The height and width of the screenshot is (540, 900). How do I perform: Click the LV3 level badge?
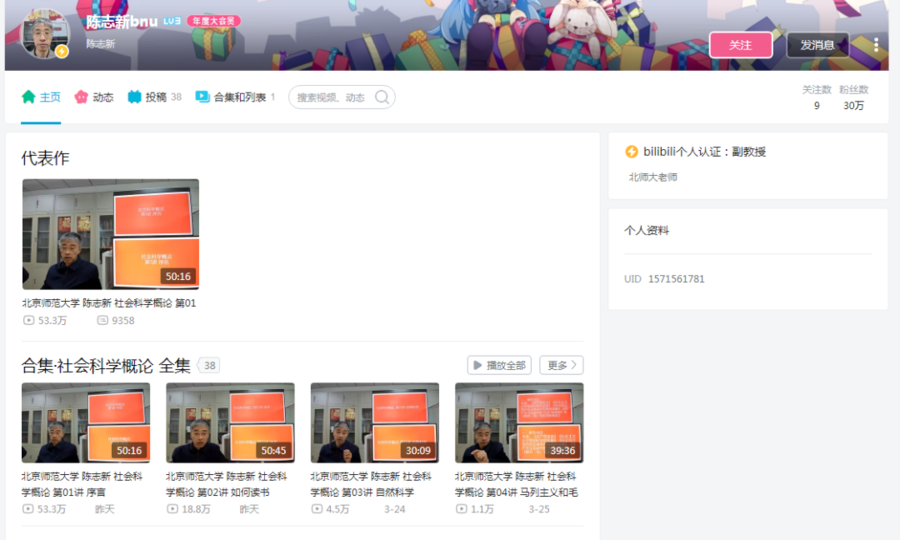click(172, 21)
